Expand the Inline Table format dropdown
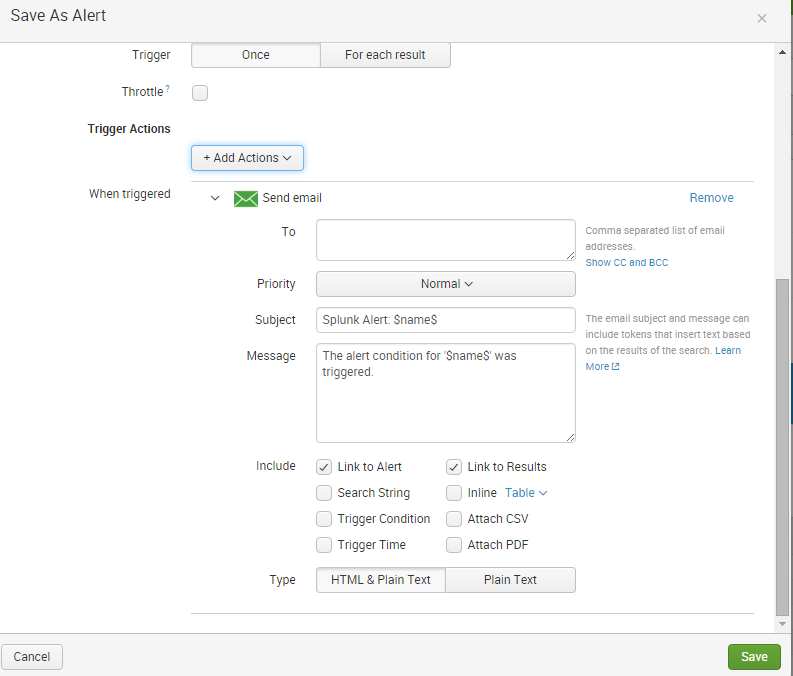 pos(526,493)
